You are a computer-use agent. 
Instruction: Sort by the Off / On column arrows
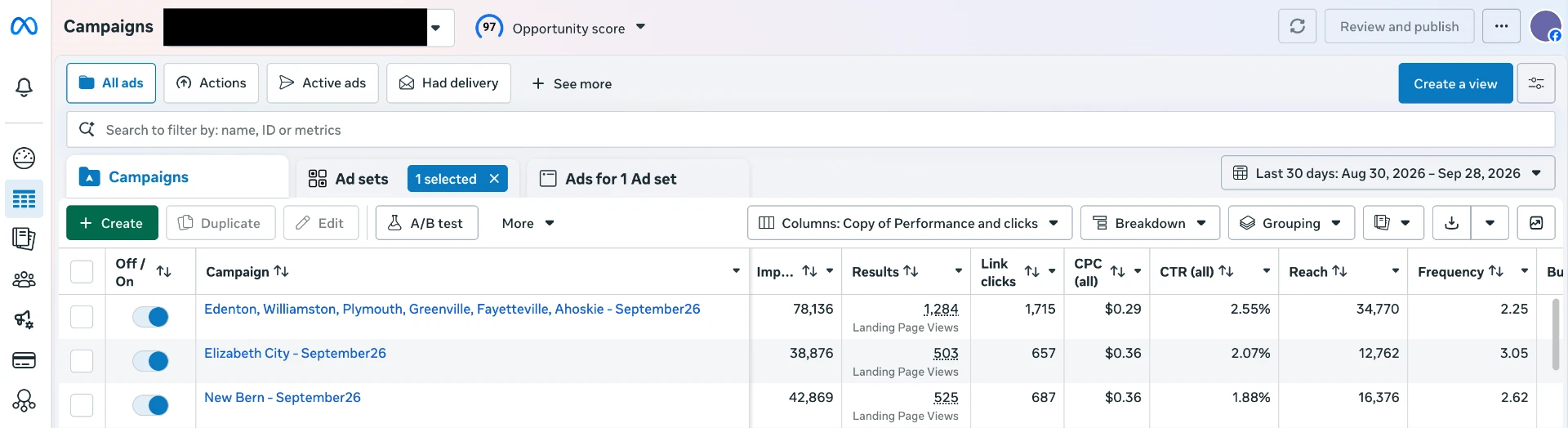pyautogui.click(x=163, y=271)
